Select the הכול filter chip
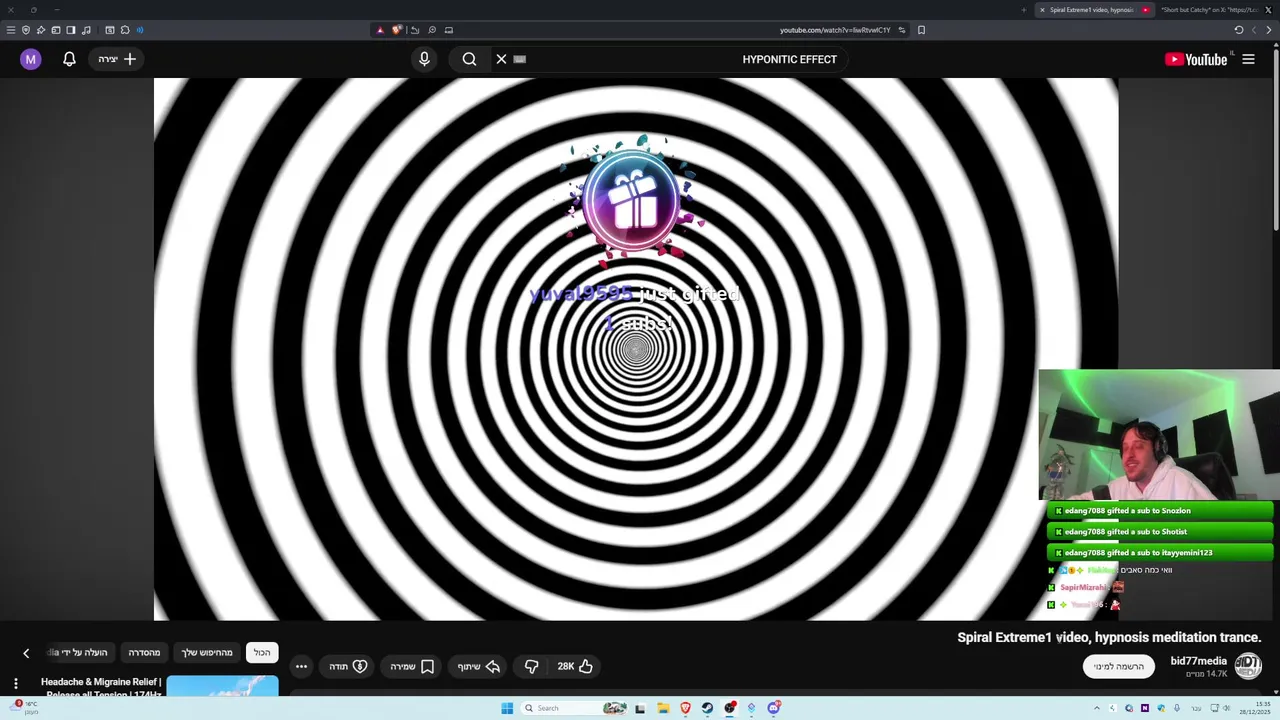1280x720 pixels. (x=262, y=652)
